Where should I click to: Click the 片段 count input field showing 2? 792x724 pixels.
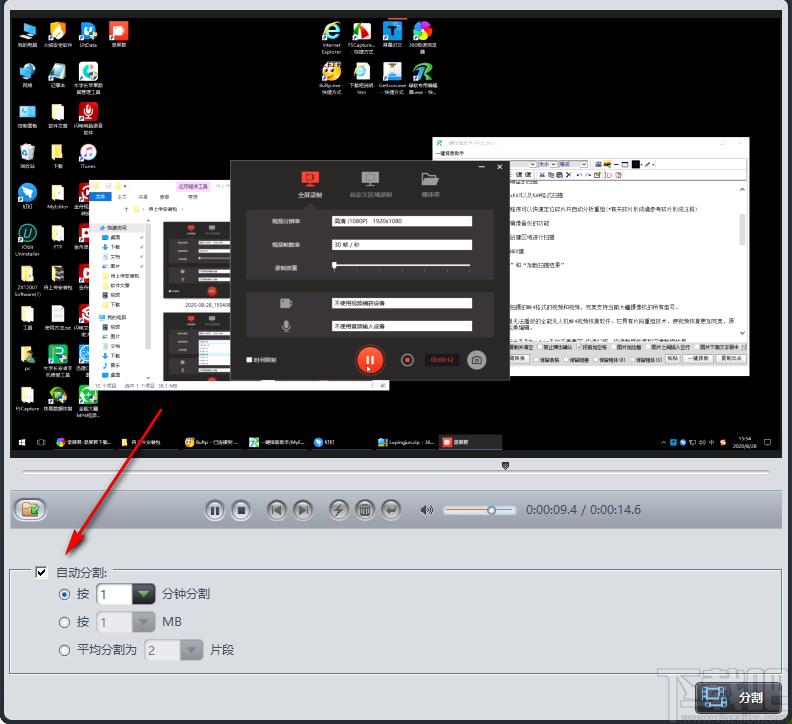tap(162, 650)
